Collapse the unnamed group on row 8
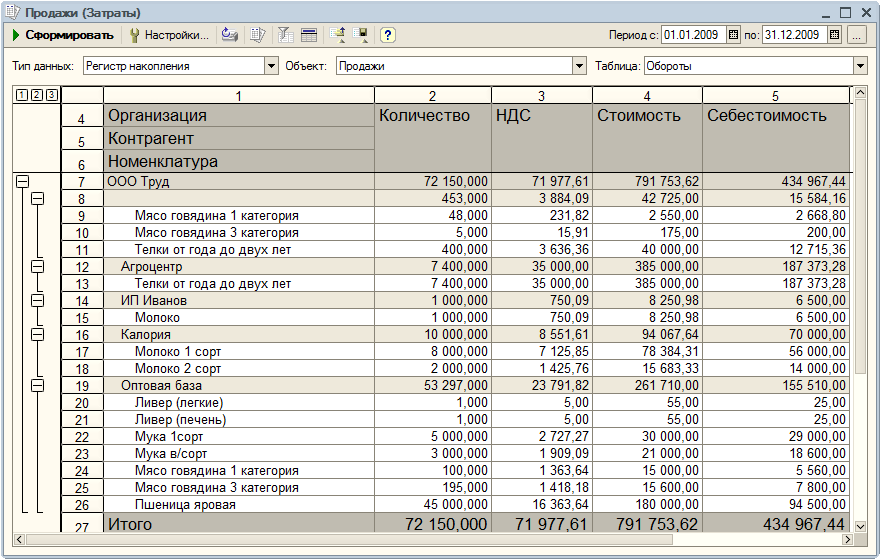 pyautogui.click(x=37, y=198)
